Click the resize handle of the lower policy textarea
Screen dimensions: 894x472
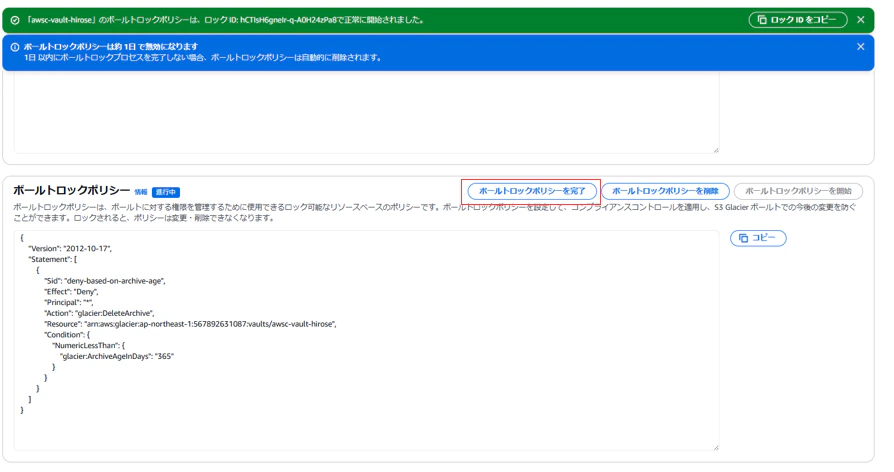(x=716, y=447)
